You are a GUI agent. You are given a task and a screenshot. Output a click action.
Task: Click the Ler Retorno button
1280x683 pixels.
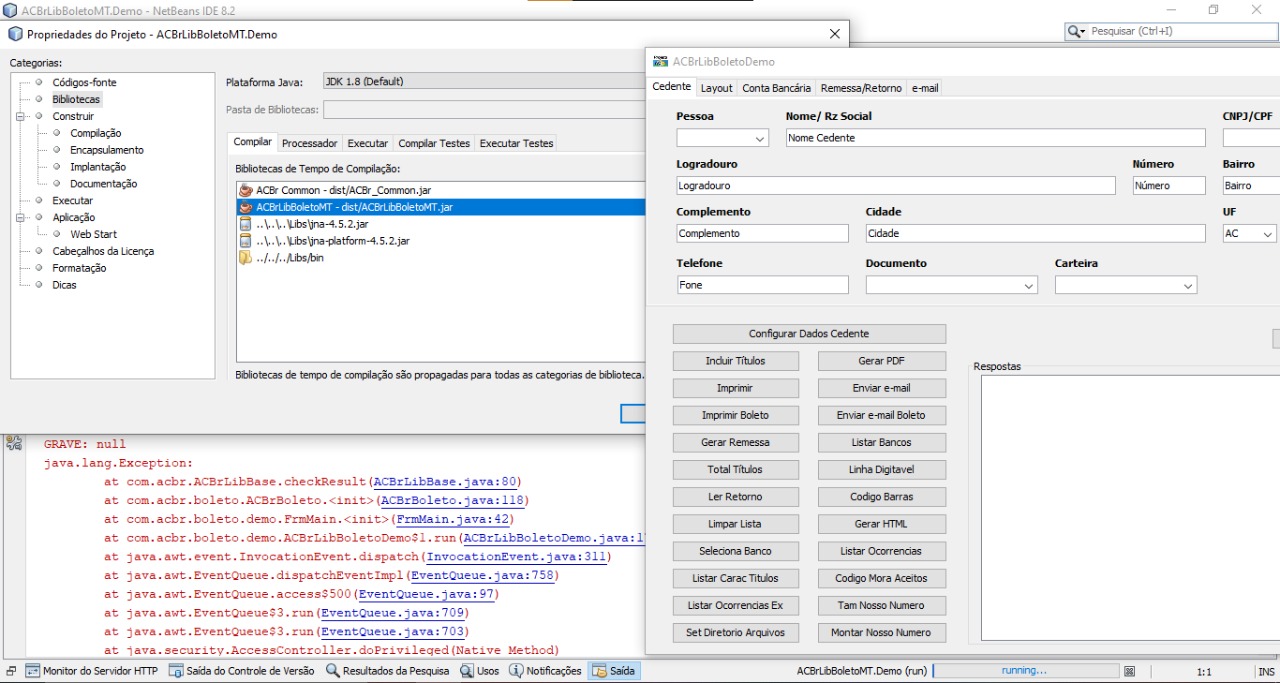[736, 497]
